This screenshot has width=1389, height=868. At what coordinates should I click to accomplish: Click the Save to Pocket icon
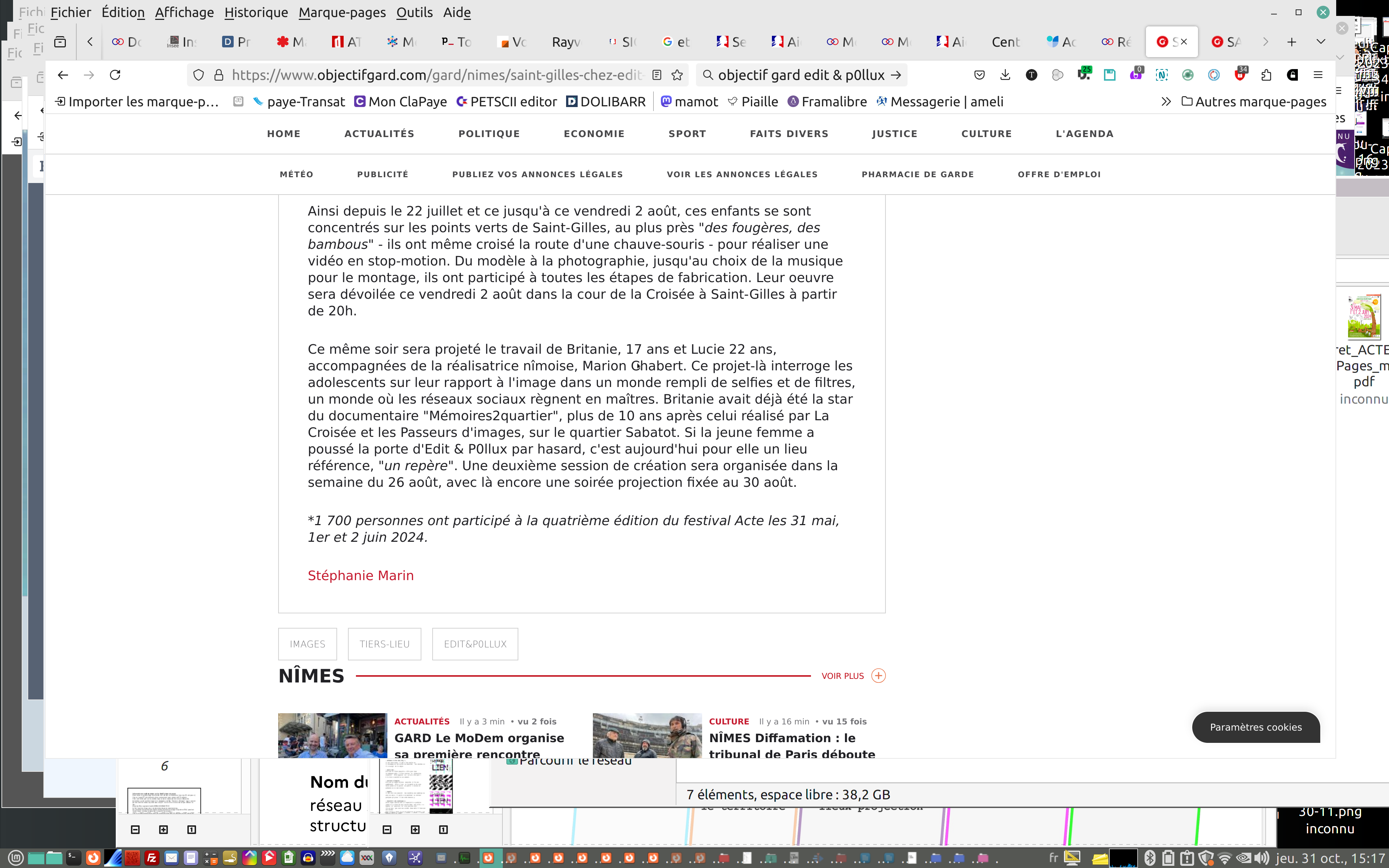coord(979,75)
